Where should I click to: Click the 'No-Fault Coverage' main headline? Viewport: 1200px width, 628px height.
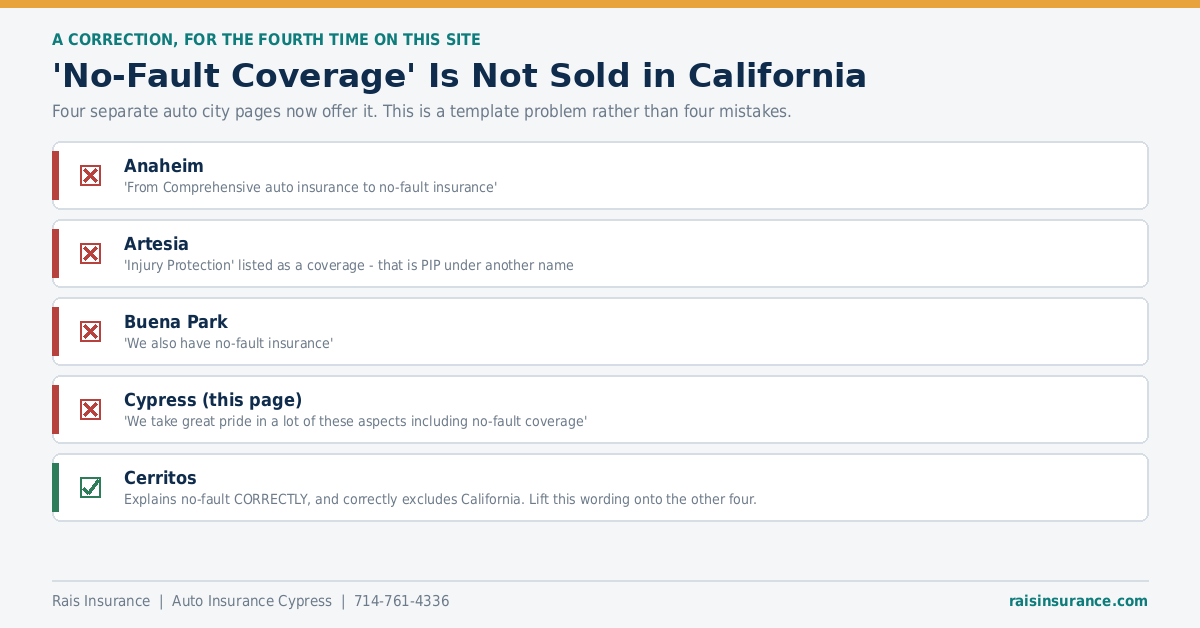pyautogui.click(x=459, y=76)
